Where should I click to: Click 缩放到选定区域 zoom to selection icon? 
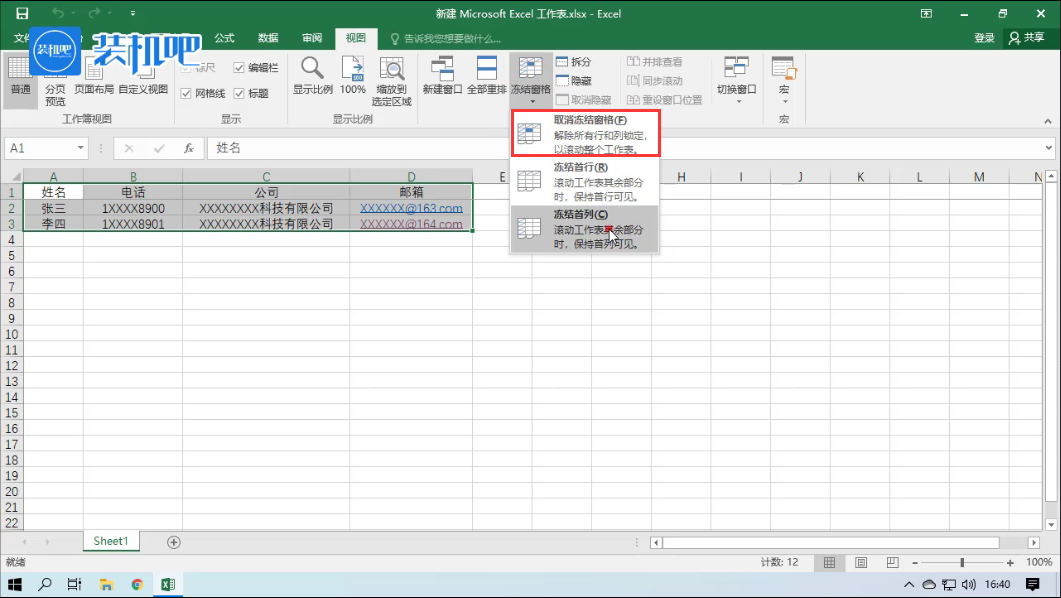click(391, 80)
